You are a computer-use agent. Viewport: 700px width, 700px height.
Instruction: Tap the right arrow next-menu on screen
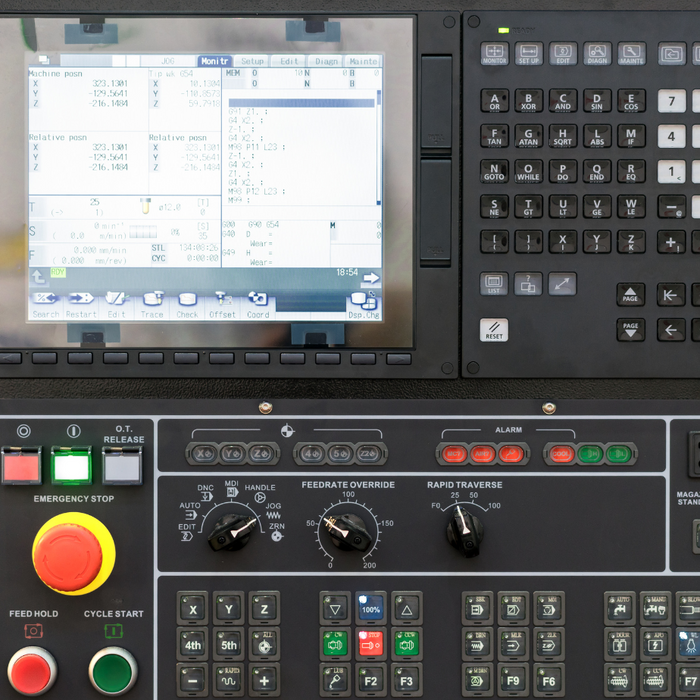(371, 278)
